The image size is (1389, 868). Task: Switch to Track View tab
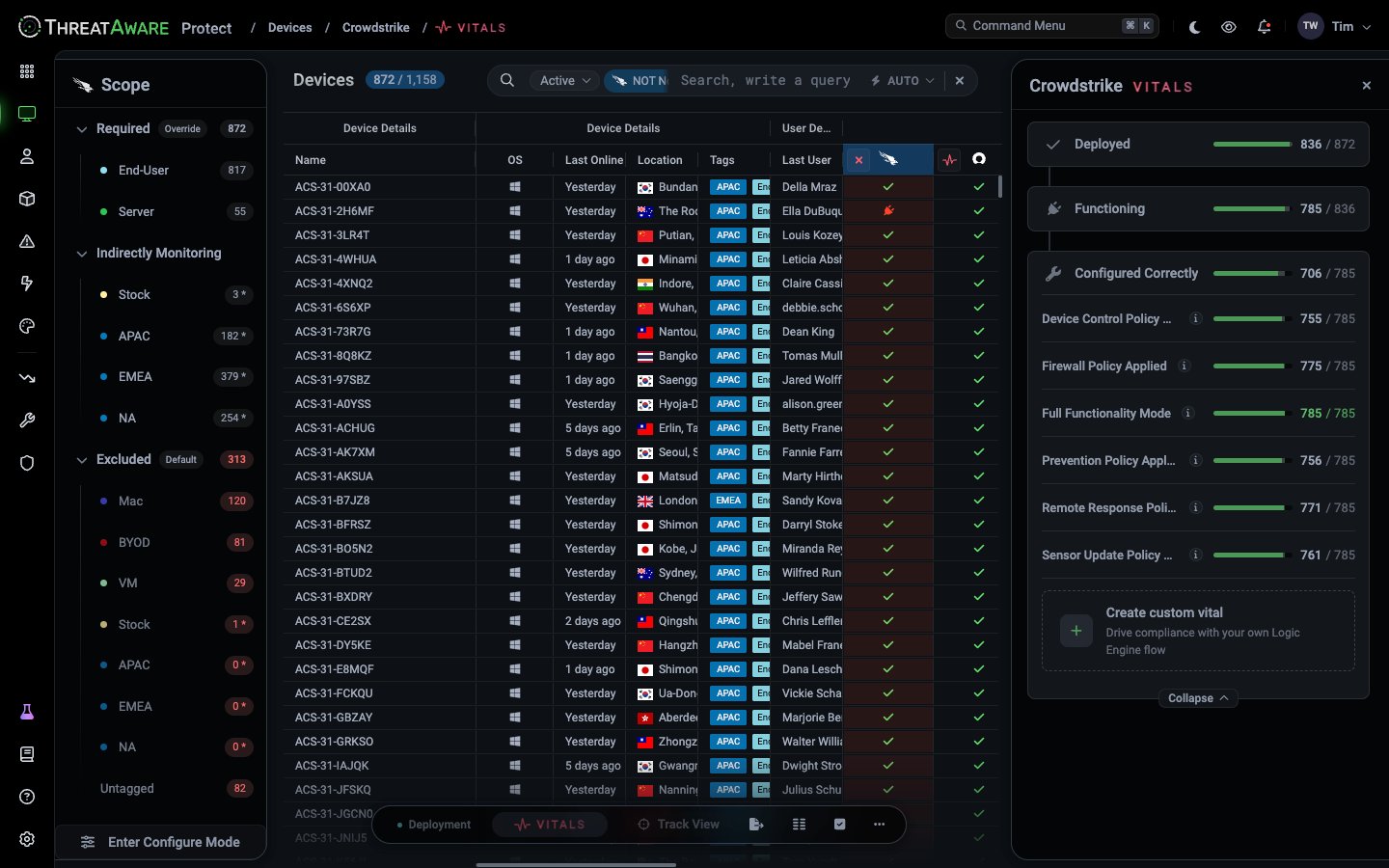[679, 825]
